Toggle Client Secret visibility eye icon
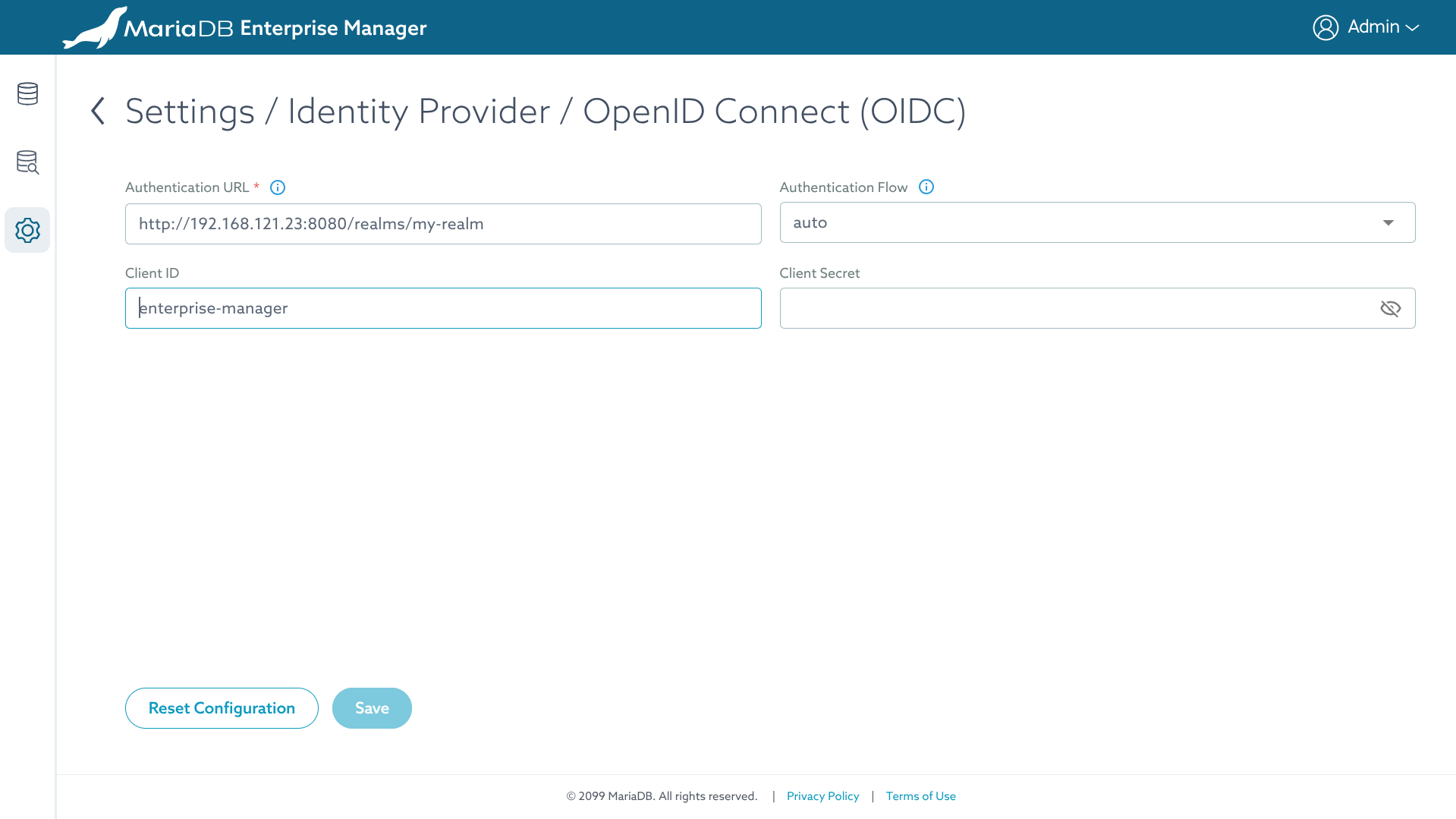This screenshot has width=1456, height=819. (x=1389, y=308)
